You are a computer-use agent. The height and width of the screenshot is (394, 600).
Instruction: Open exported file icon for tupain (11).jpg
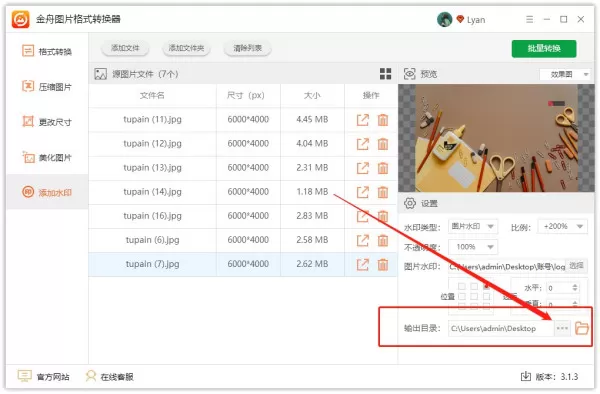[362, 120]
